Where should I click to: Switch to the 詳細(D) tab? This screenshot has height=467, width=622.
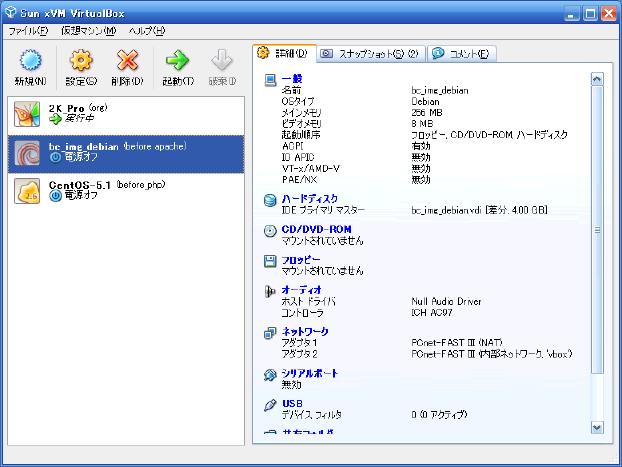[x=284, y=54]
